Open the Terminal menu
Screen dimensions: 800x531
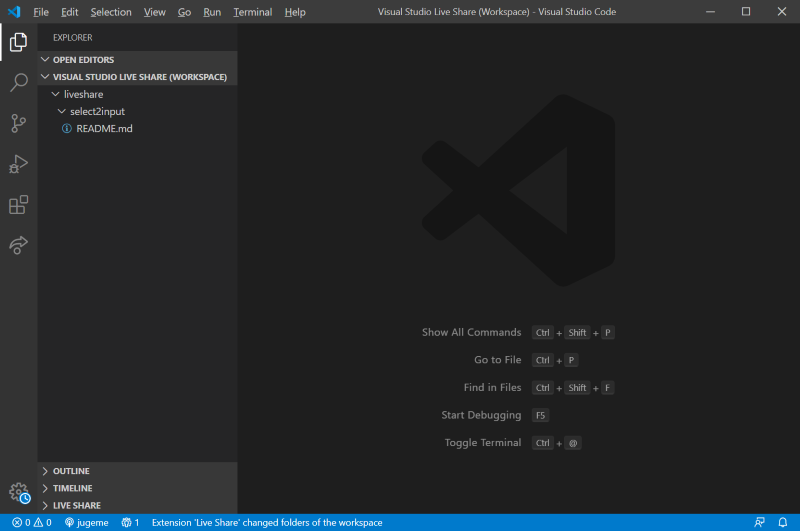coord(253,12)
